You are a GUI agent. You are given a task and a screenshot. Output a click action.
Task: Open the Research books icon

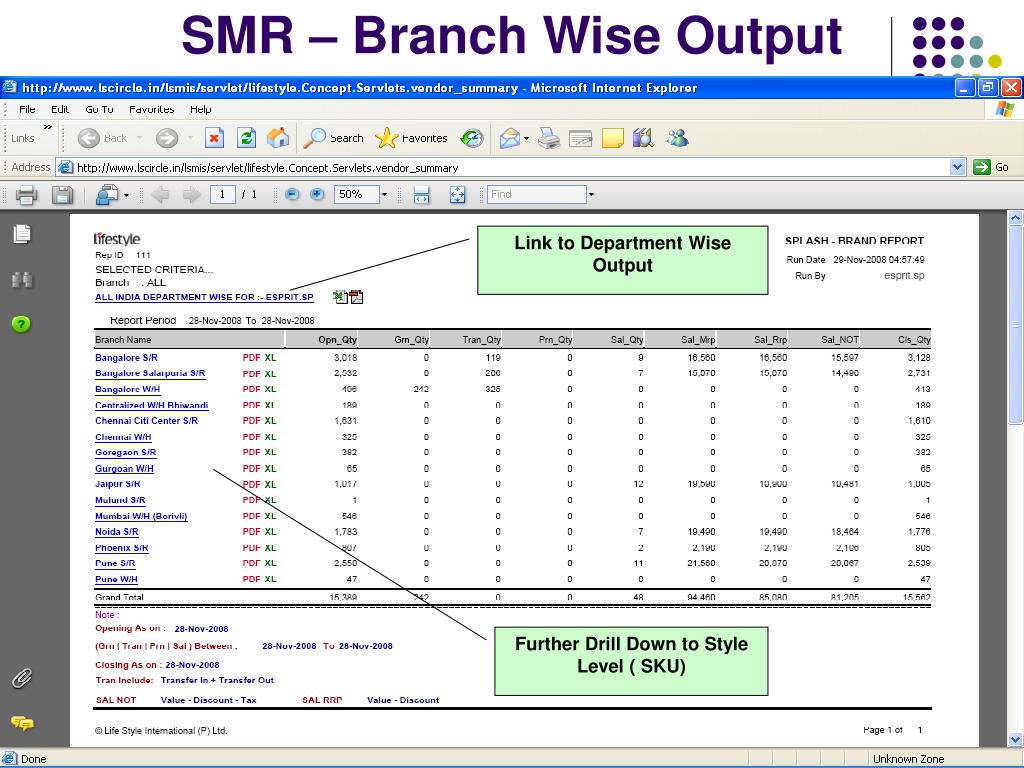(x=643, y=138)
